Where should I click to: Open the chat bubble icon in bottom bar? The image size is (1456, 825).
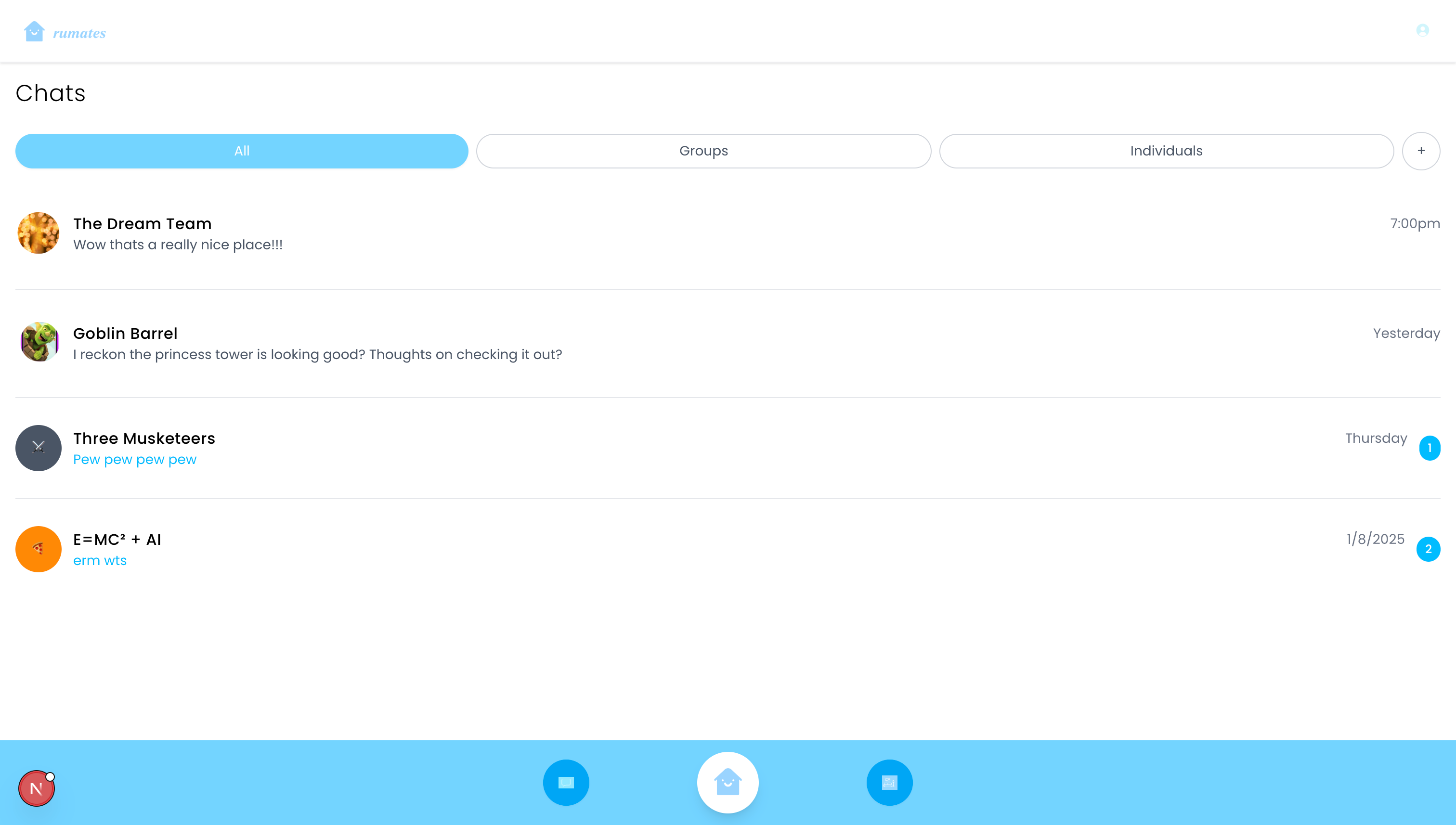pyautogui.click(x=566, y=783)
